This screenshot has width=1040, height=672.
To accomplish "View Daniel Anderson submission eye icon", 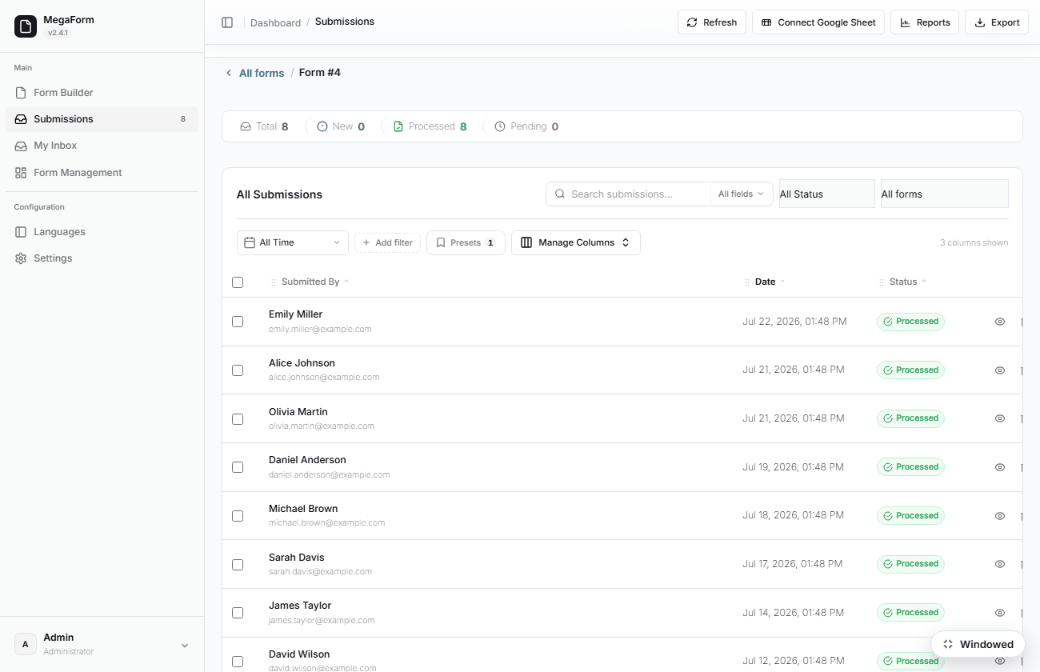I will [1000, 467].
